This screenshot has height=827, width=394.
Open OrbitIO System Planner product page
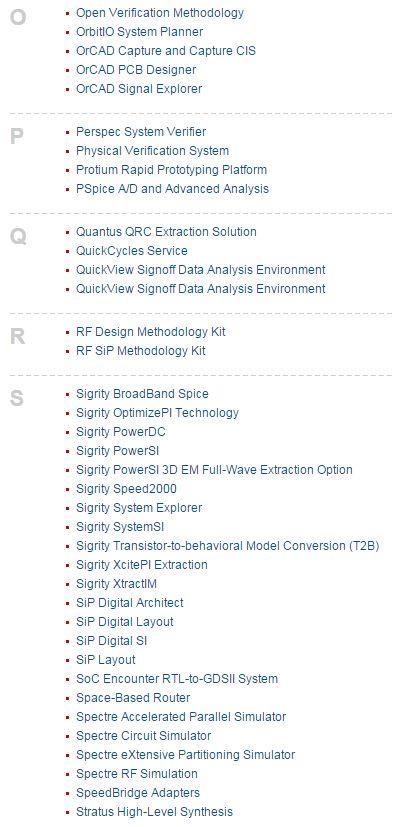pos(139,32)
